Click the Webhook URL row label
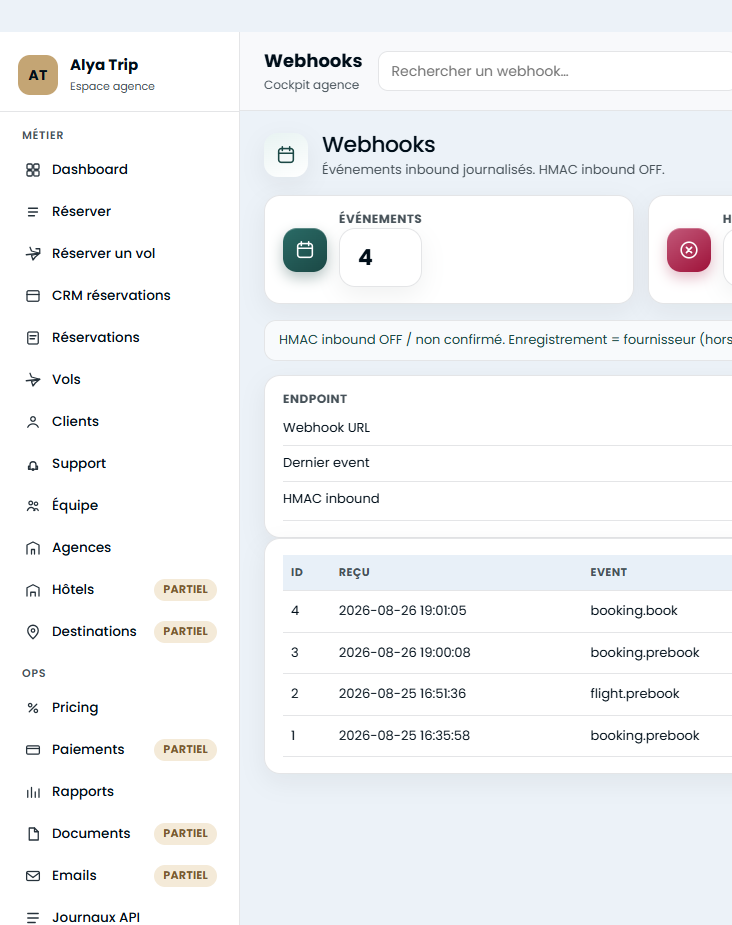Viewport: 732px width, 925px height. (326, 428)
